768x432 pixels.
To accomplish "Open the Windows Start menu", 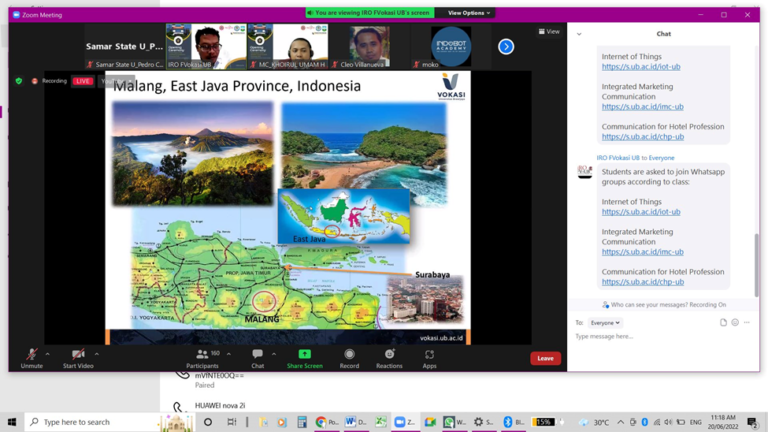I will [12, 422].
